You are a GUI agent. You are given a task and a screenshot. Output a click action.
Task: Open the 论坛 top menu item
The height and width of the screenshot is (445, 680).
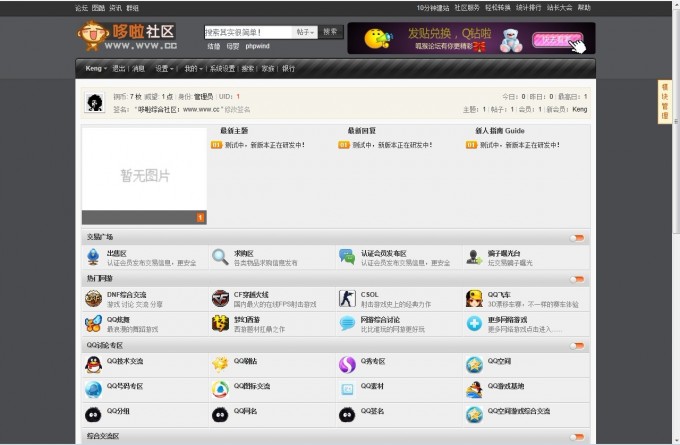[x=81, y=8]
